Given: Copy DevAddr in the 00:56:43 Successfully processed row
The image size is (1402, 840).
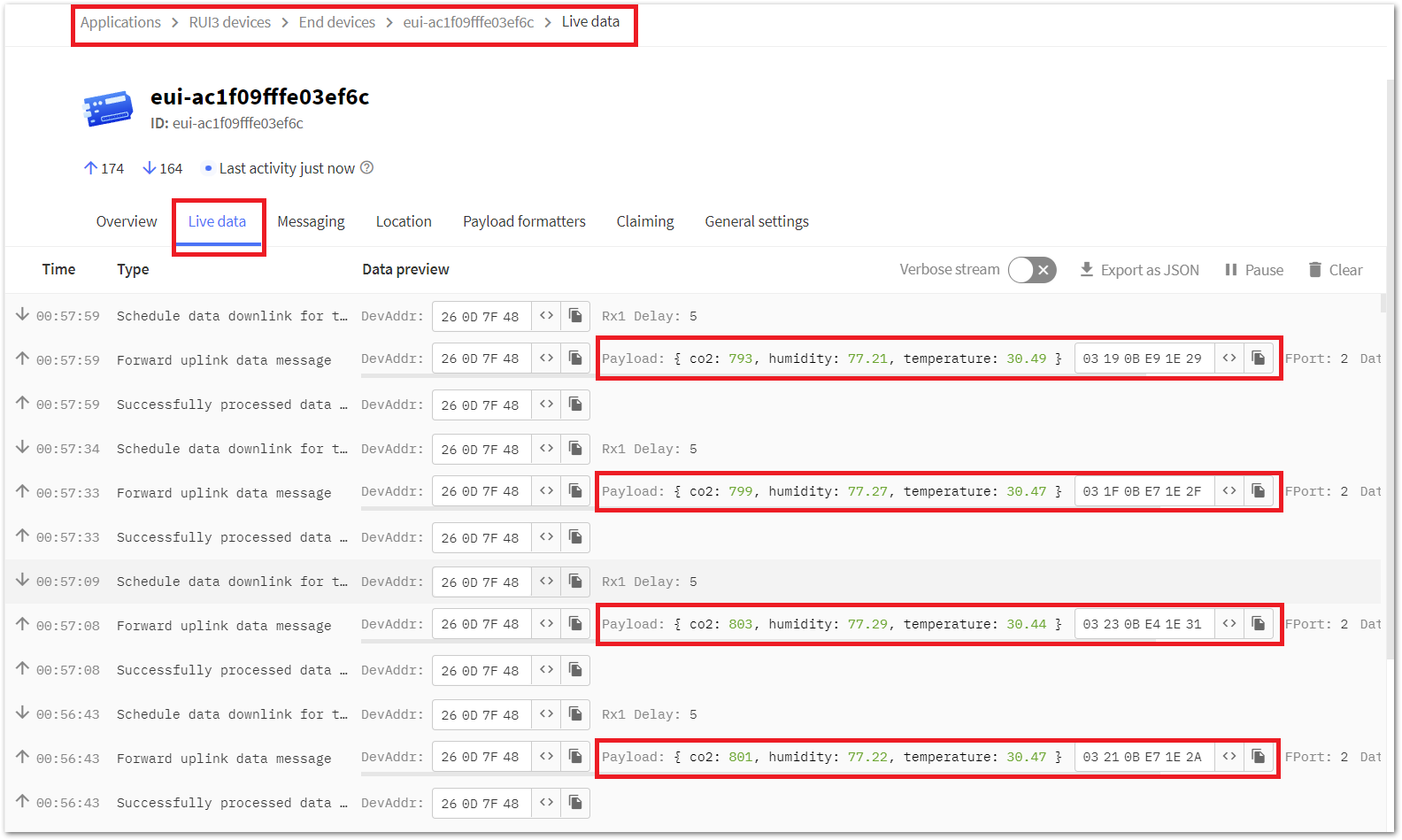Looking at the screenshot, I should click(575, 803).
